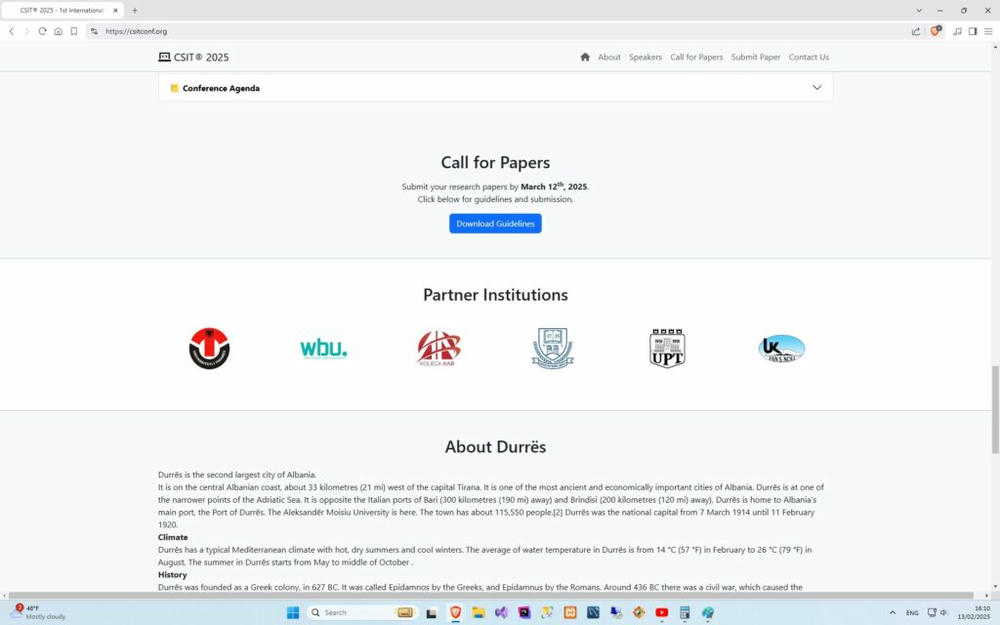Bookmark this page using the bookmark icon
1000x625 pixels.
click(74, 31)
